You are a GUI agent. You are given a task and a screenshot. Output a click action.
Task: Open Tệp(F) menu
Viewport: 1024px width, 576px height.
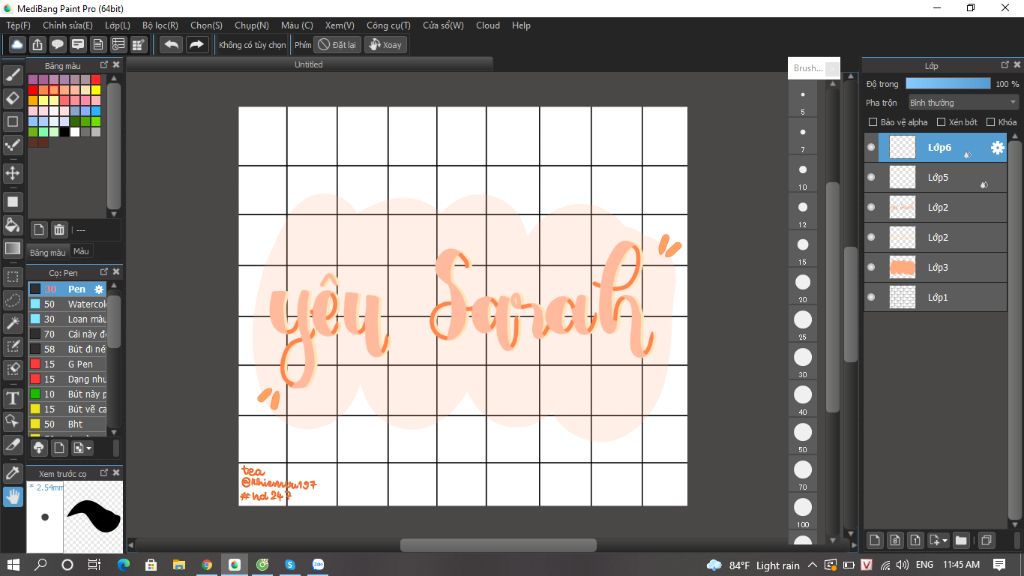click(x=18, y=25)
